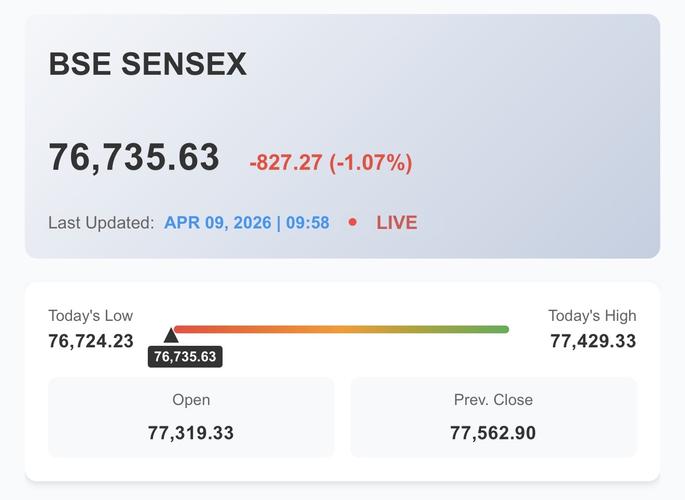Click the Prev. Close card label

point(493,400)
